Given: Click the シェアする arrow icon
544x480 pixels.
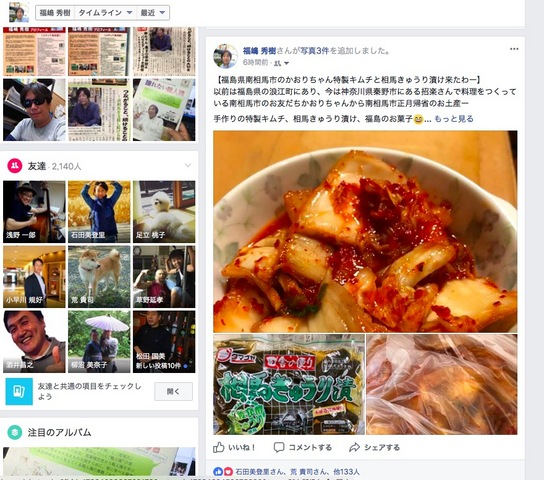Looking at the screenshot, I should 354,447.
